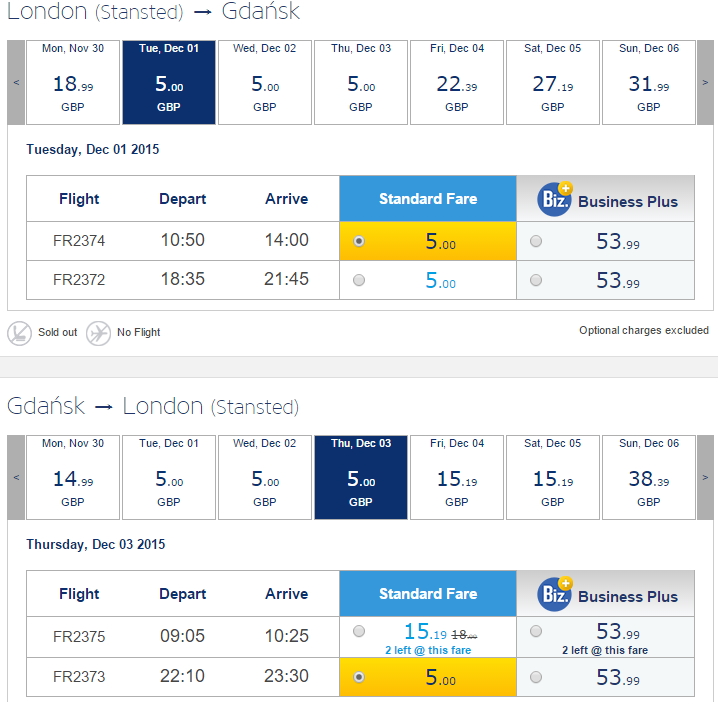Screen dimensions: 718x702
Task: Click the Biz Plus logo in return table
Action: coord(555,594)
